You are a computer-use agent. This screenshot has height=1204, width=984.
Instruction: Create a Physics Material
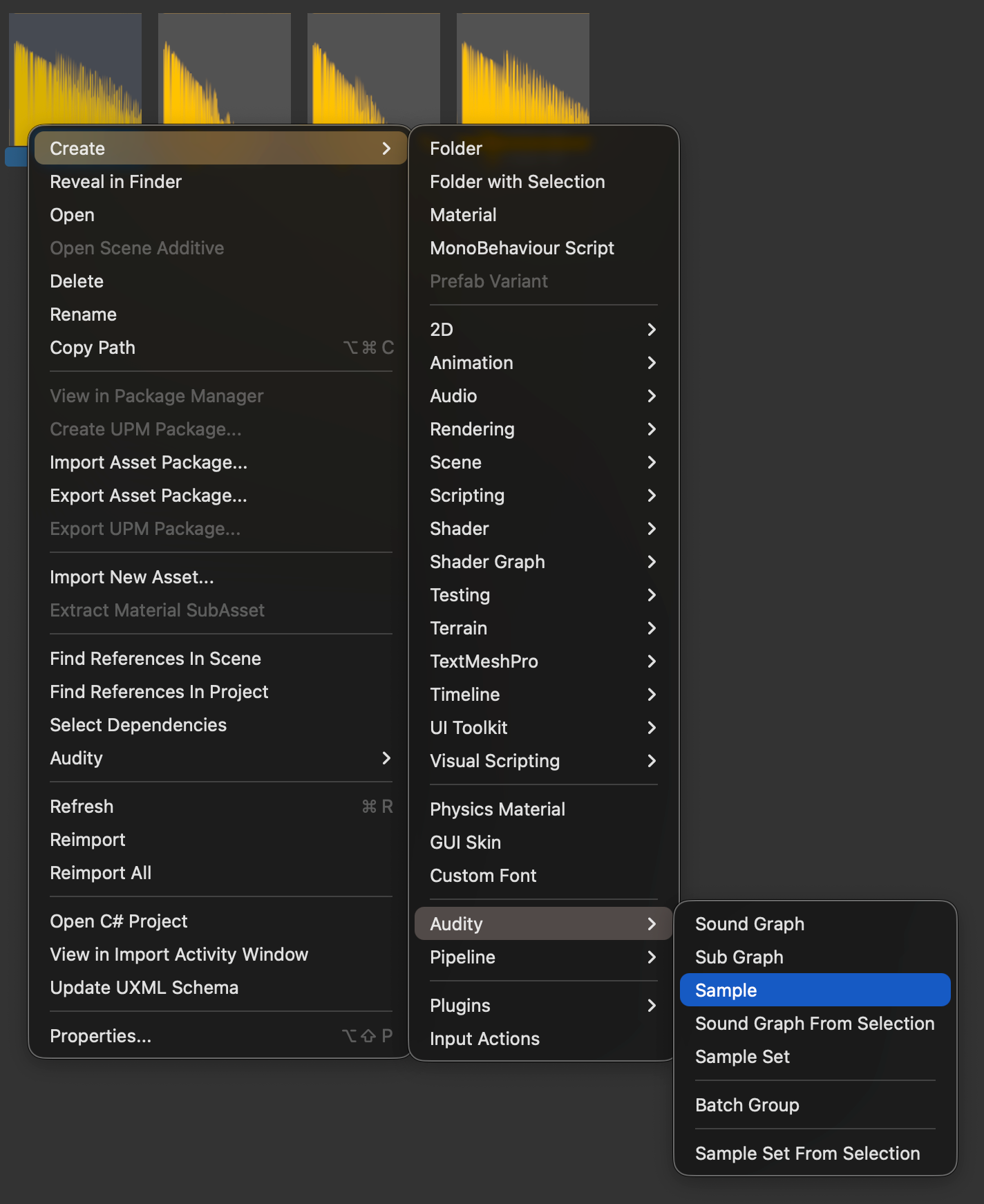(x=543, y=809)
